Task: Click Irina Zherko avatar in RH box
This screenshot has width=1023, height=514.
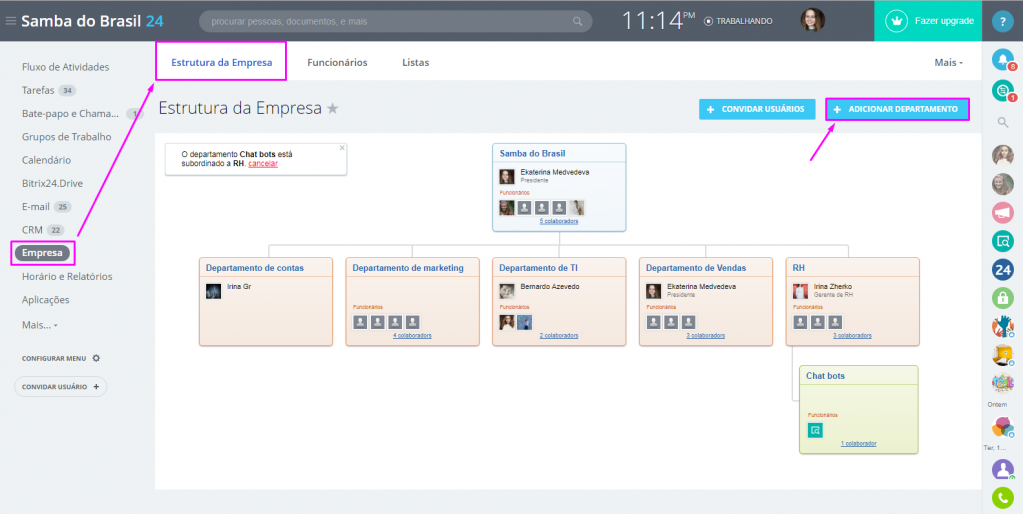Action: coord(801,291)
